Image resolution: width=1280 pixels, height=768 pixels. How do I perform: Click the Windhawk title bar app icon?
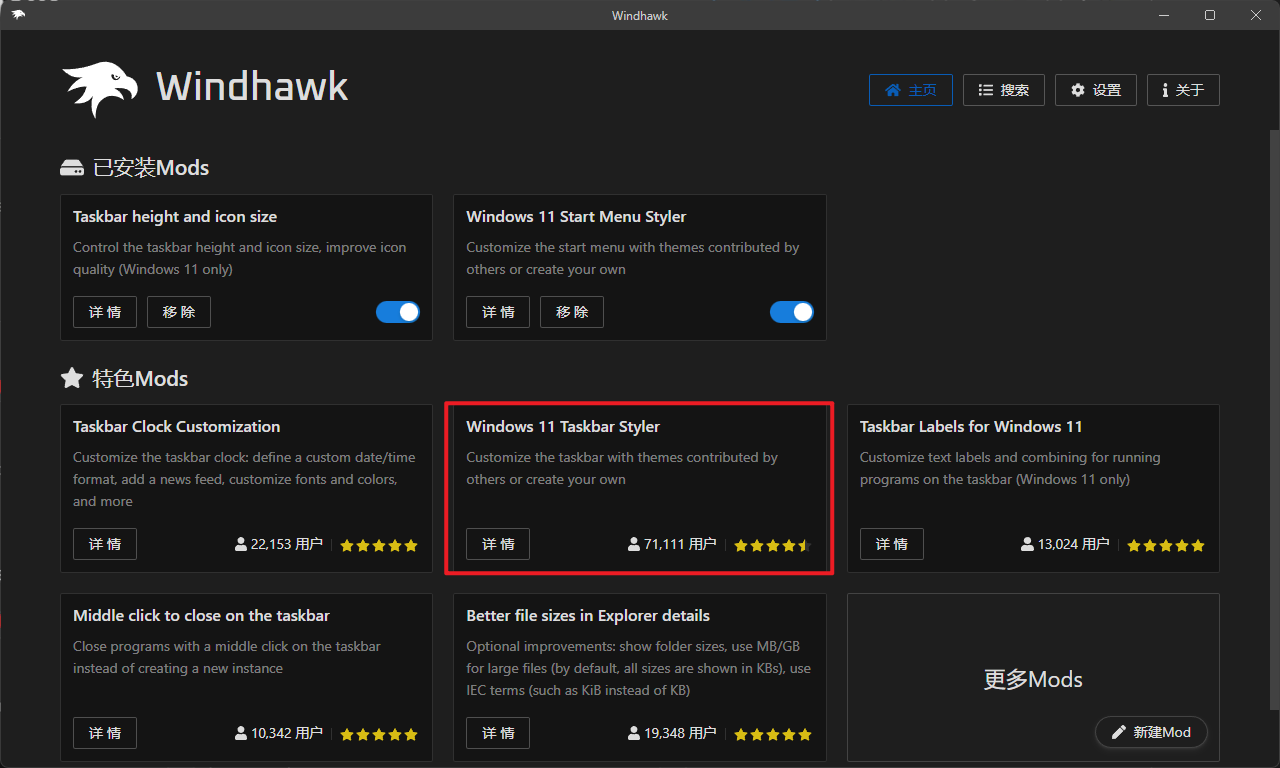pyautogui.click(x=18, y=14)
